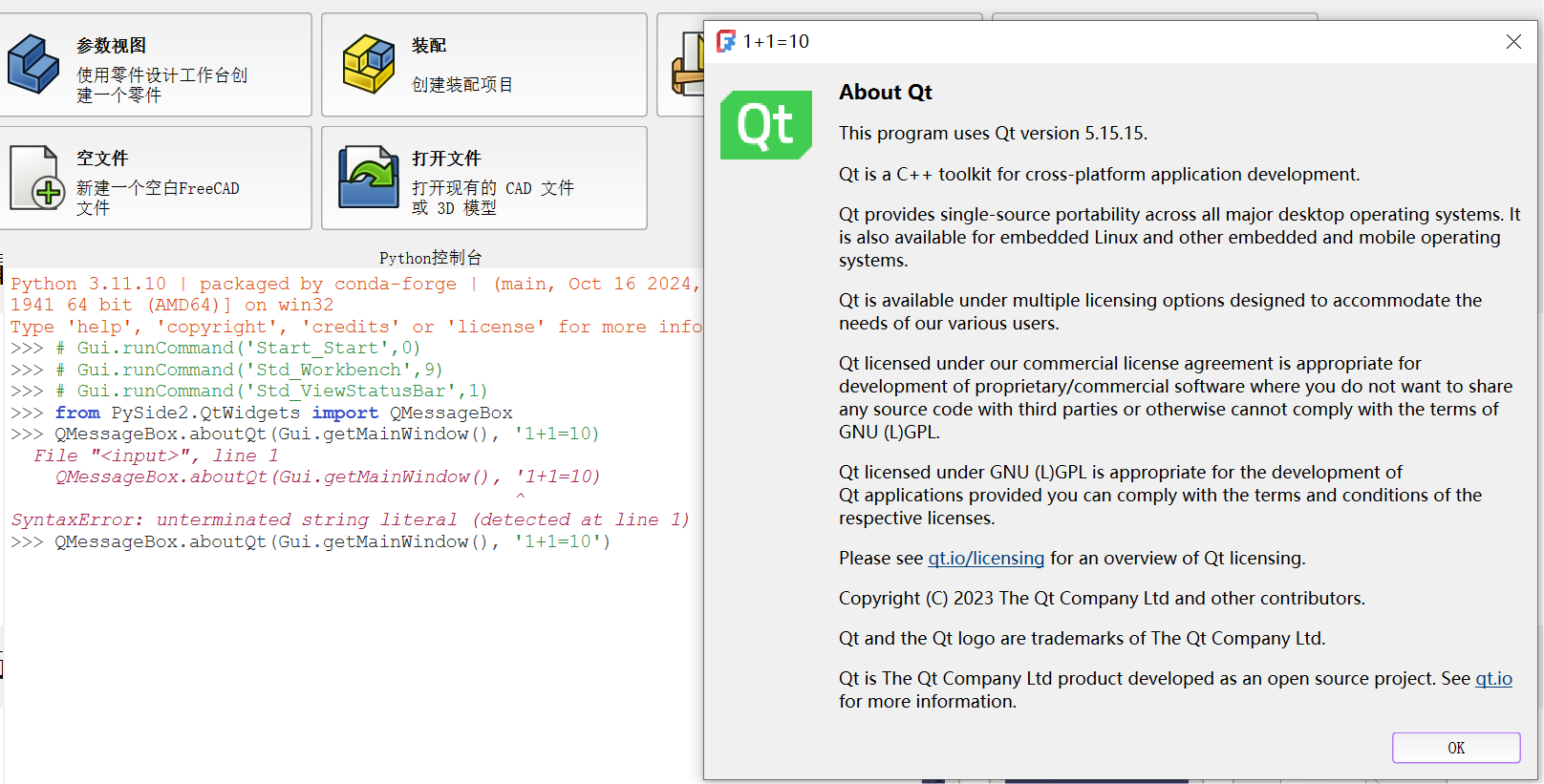Click the '打开现有的 CAD 文件' description
Viewport: 1544px width, 784px height.
click(x=493, y=198)
